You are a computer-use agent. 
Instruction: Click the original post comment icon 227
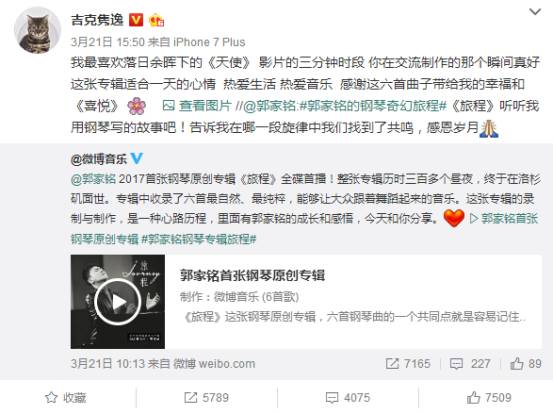point(470,364)
